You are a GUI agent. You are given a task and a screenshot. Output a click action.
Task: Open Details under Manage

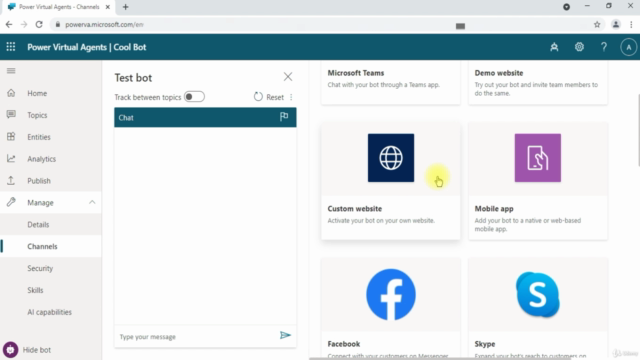(x=38, y=224)
